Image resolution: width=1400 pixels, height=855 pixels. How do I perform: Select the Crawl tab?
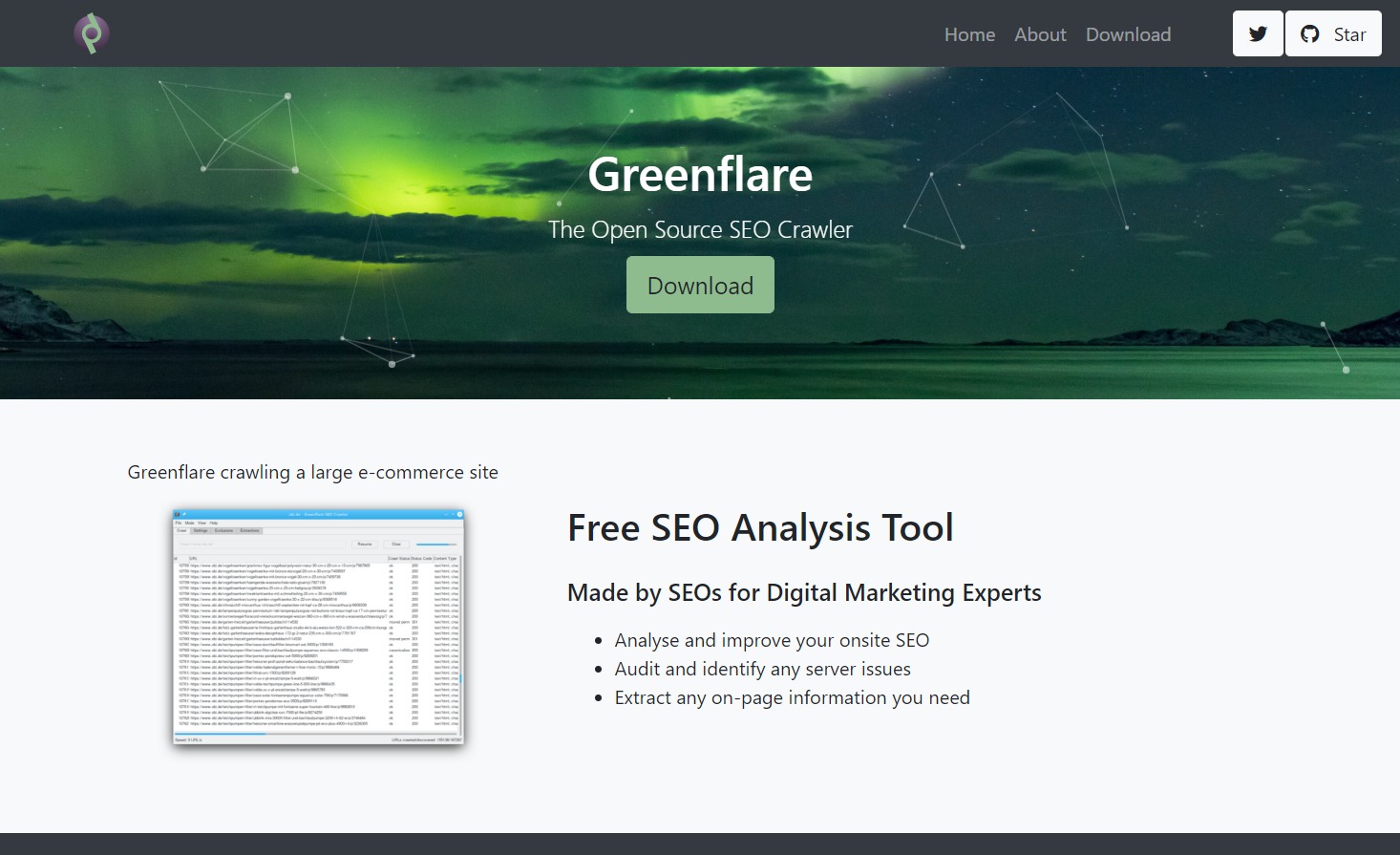click(x=181, y=530)
